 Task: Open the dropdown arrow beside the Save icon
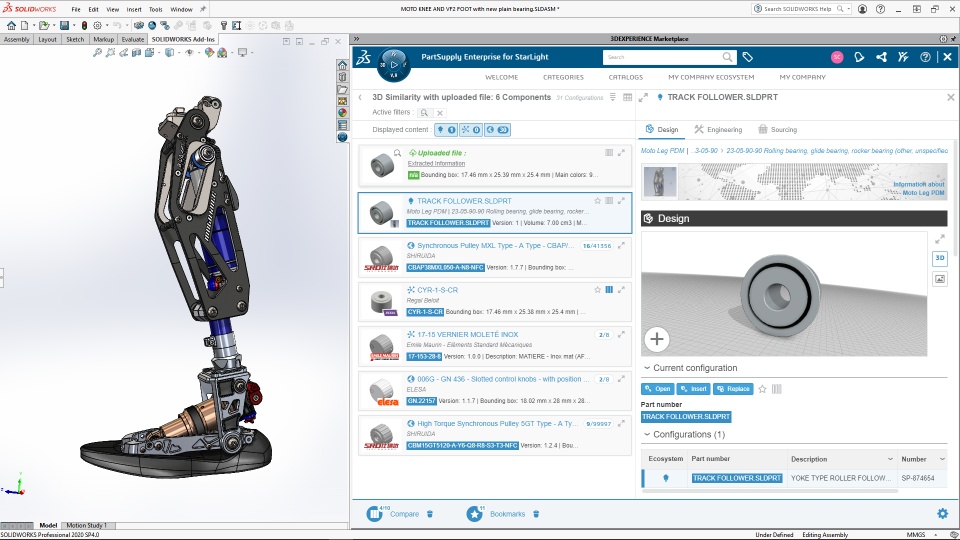(73, 25)
